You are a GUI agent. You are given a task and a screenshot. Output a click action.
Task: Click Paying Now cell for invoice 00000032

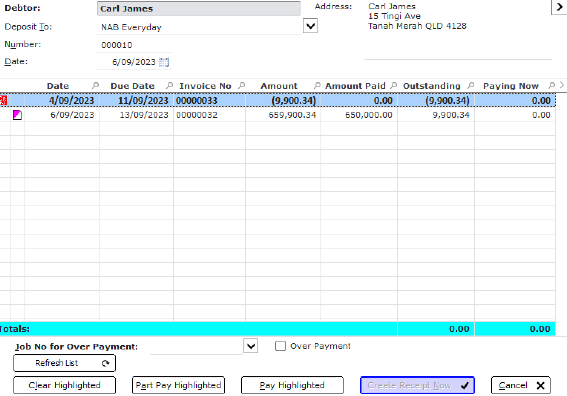515,115
